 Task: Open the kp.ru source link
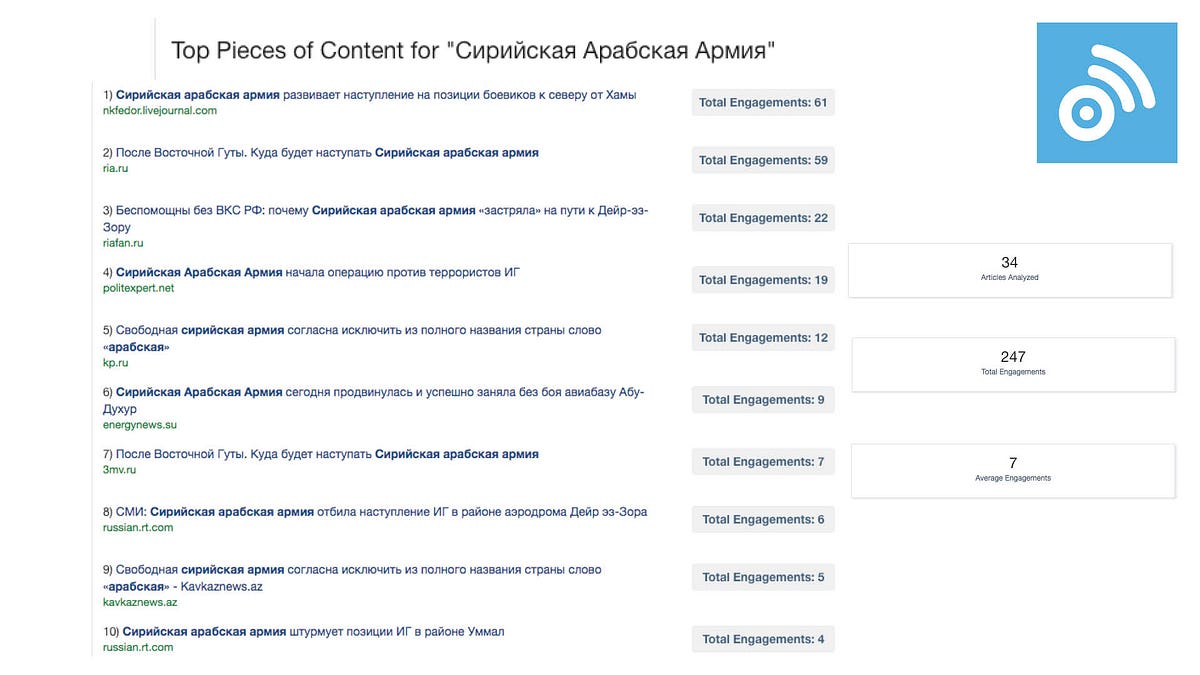[x=116, y=363]
